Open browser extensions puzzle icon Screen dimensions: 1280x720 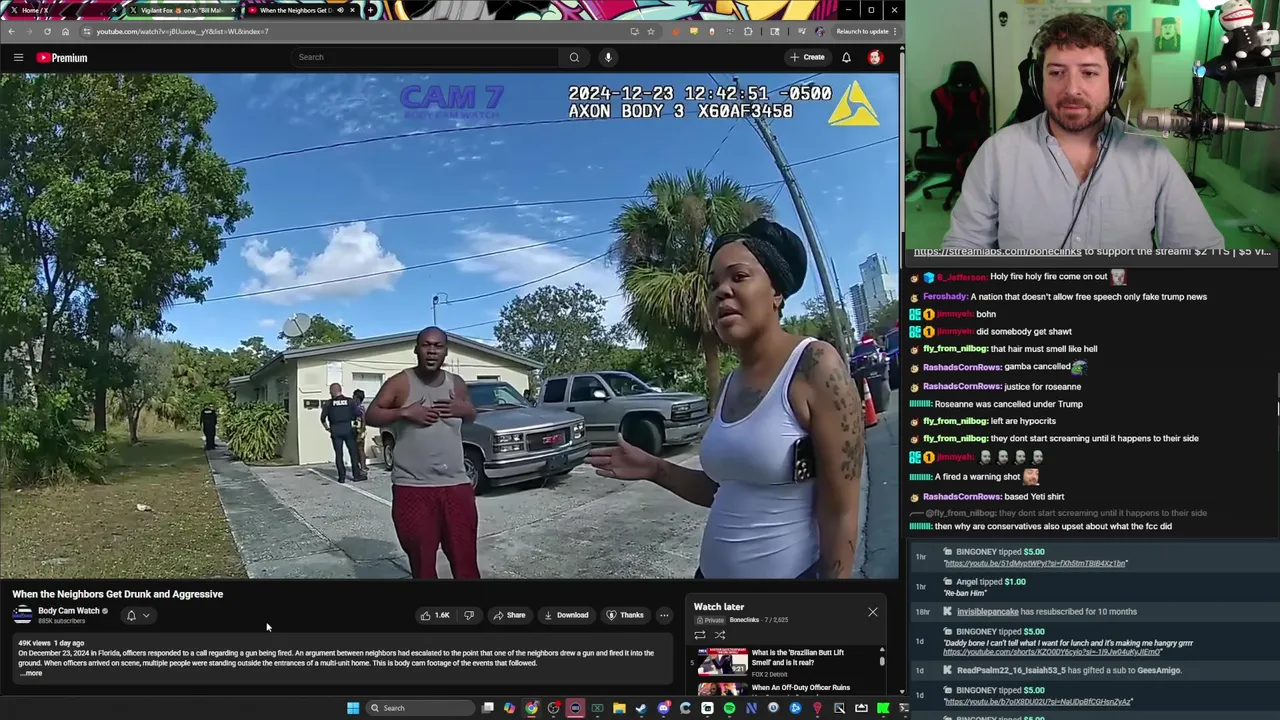pyautogui.click(x=748, y=31)
